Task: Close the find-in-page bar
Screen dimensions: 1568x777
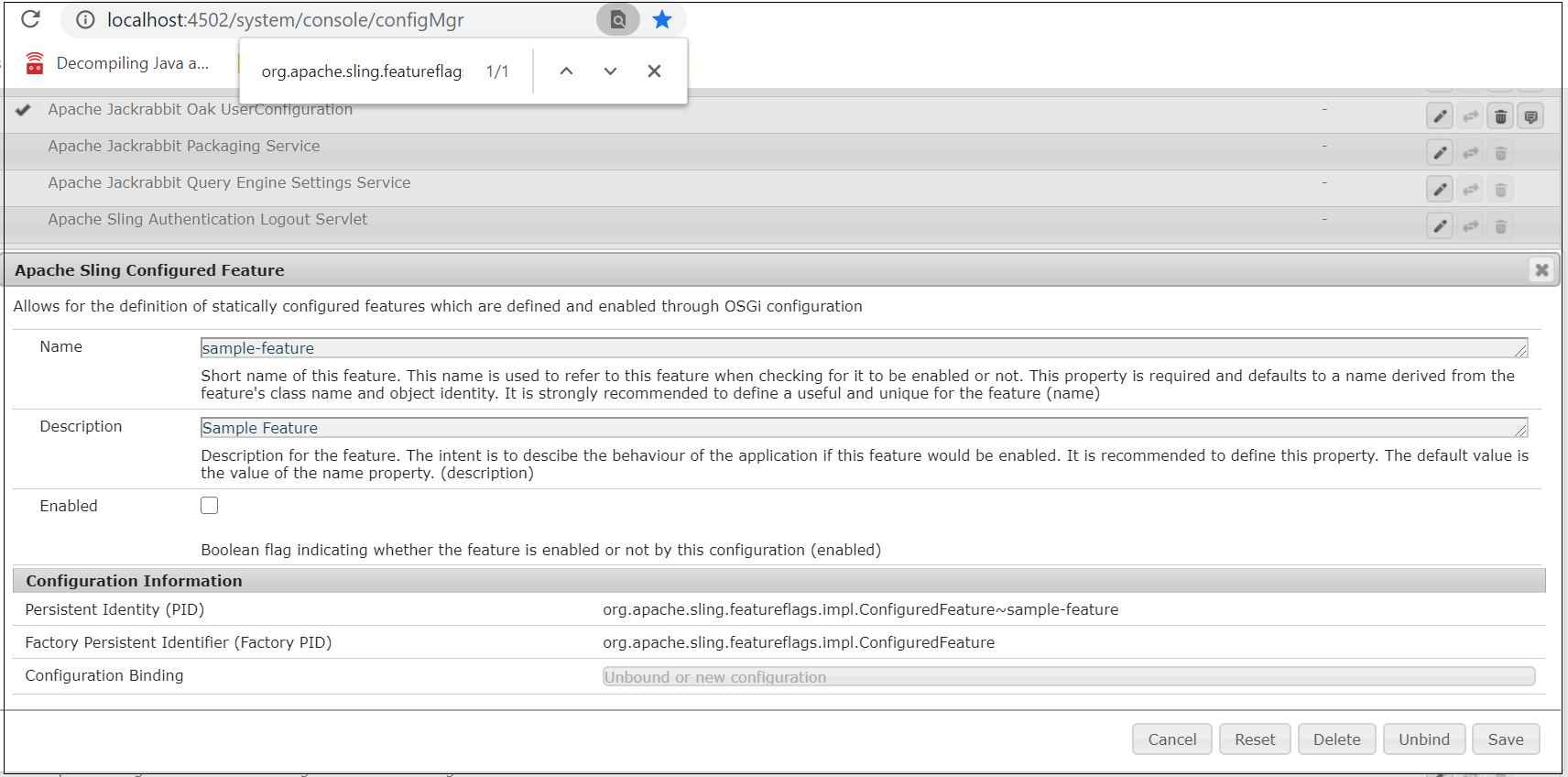Action: coord(654,71)
